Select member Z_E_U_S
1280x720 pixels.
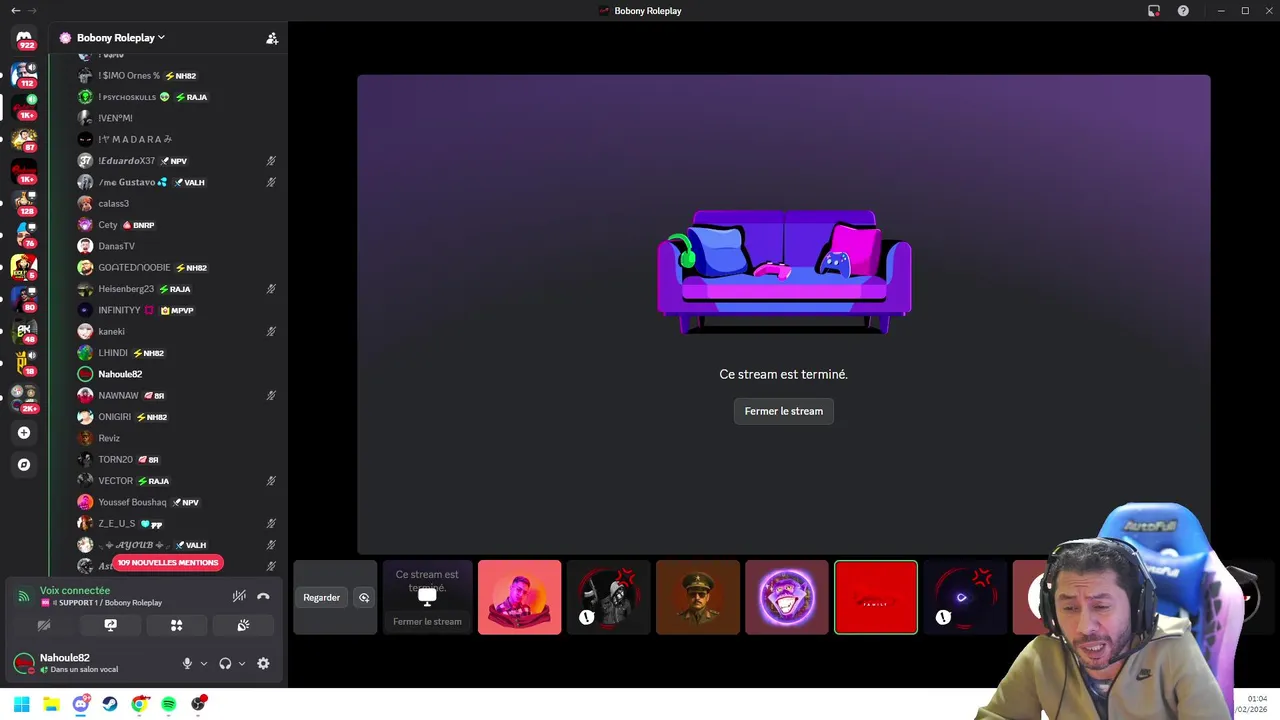point(116,523)
